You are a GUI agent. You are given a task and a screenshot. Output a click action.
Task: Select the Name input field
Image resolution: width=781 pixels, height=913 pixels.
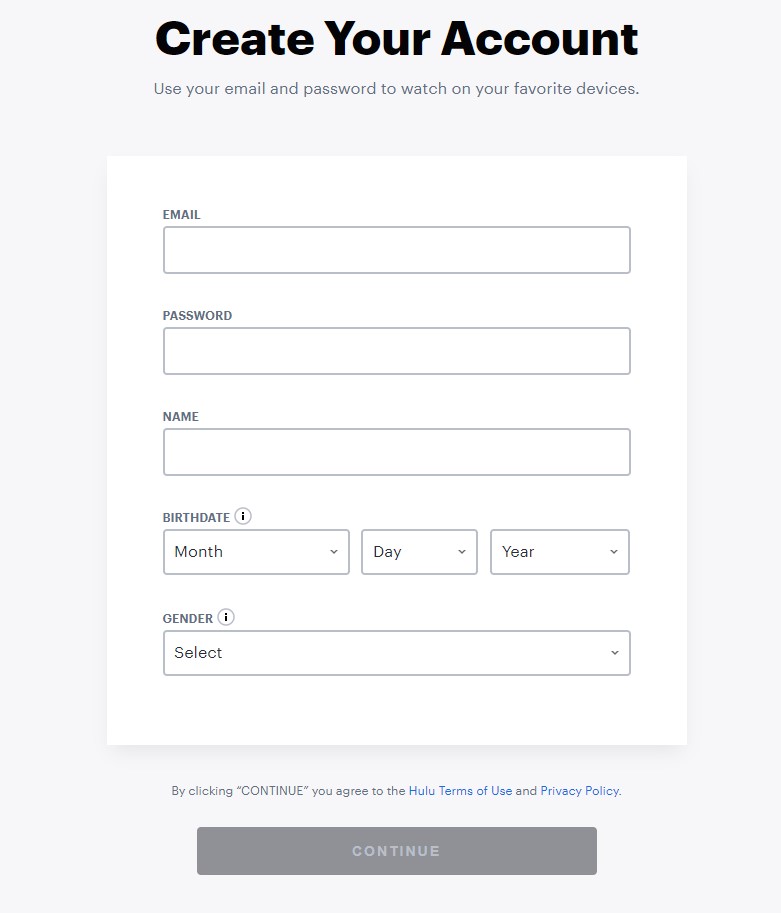(396, 452)
